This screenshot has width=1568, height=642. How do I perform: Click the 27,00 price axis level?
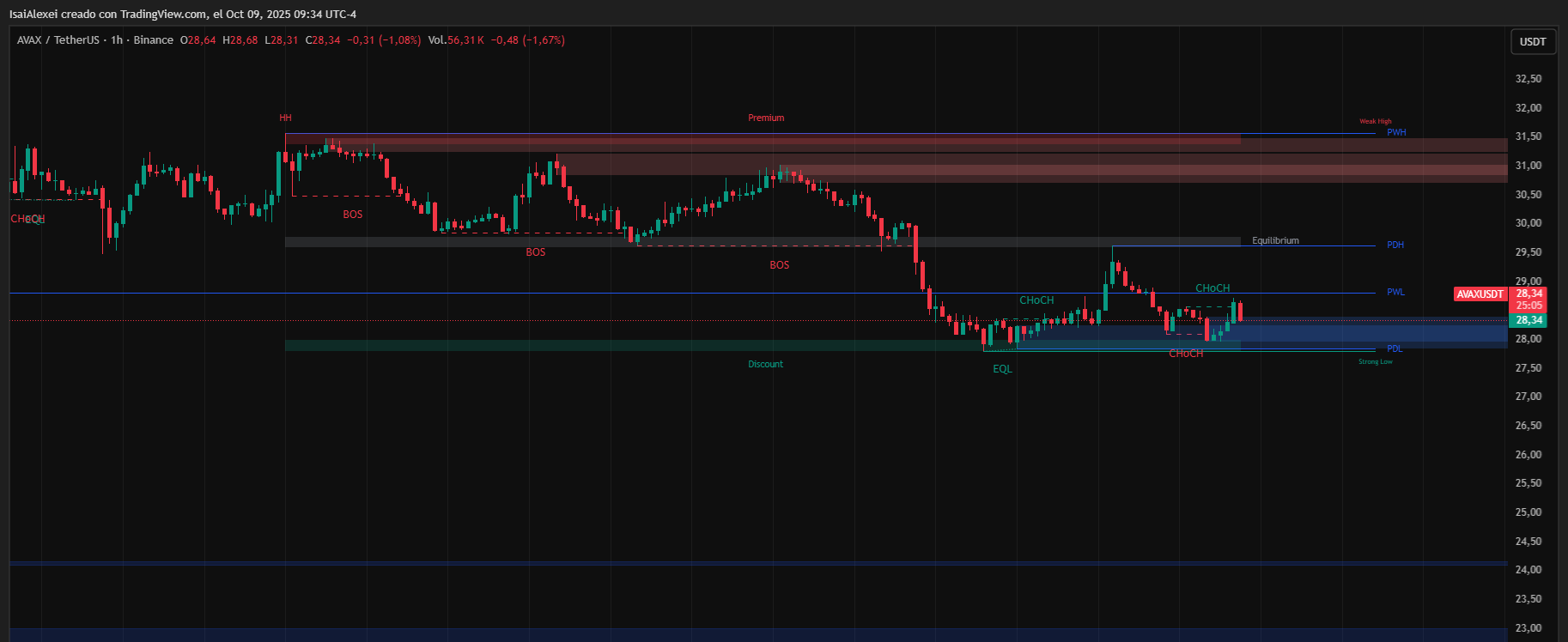click(1528, 397)
